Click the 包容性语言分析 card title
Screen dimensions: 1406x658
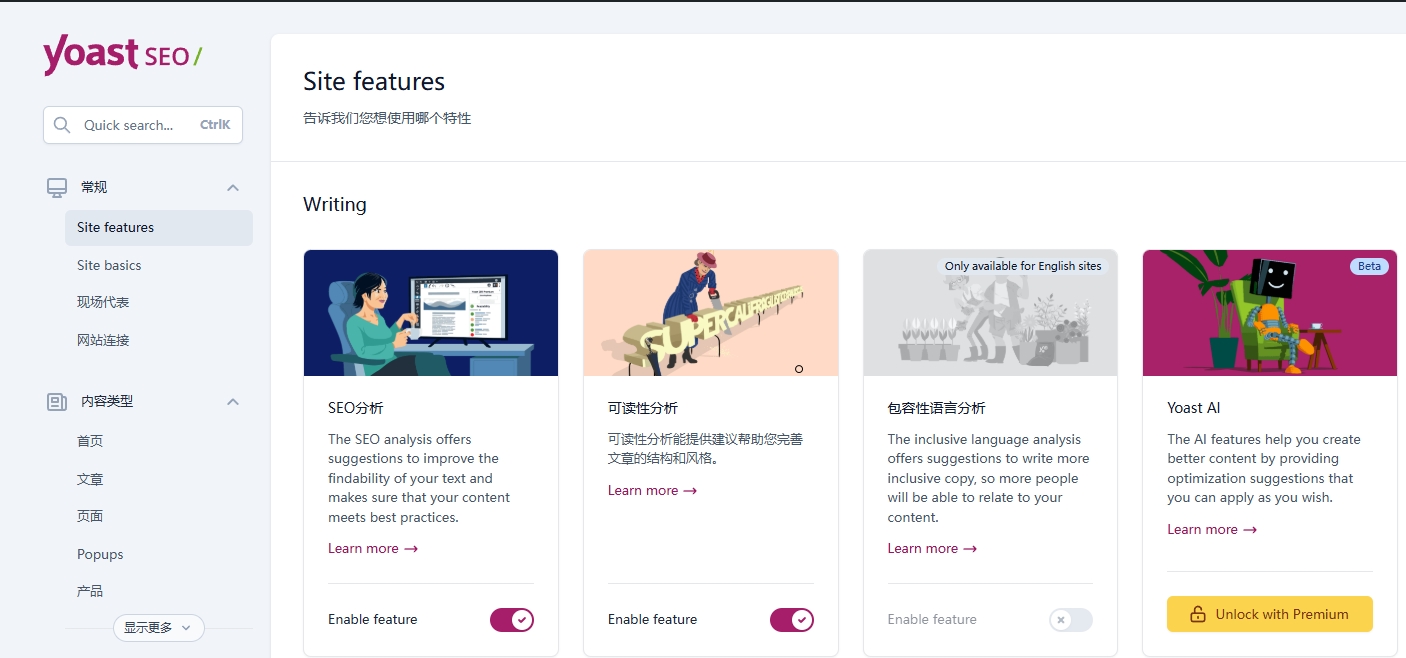tap(937, 408)
